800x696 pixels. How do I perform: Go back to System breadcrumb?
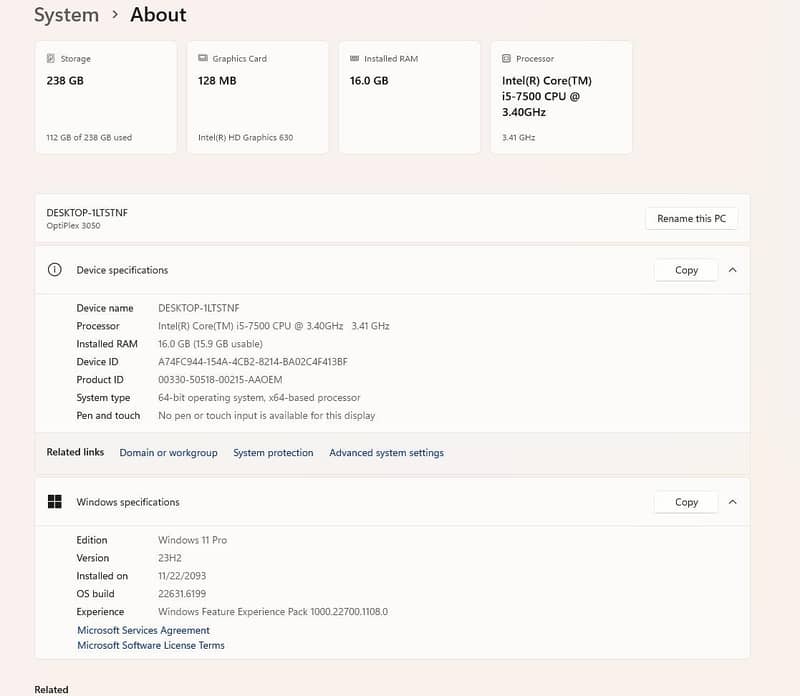point(66,15)
